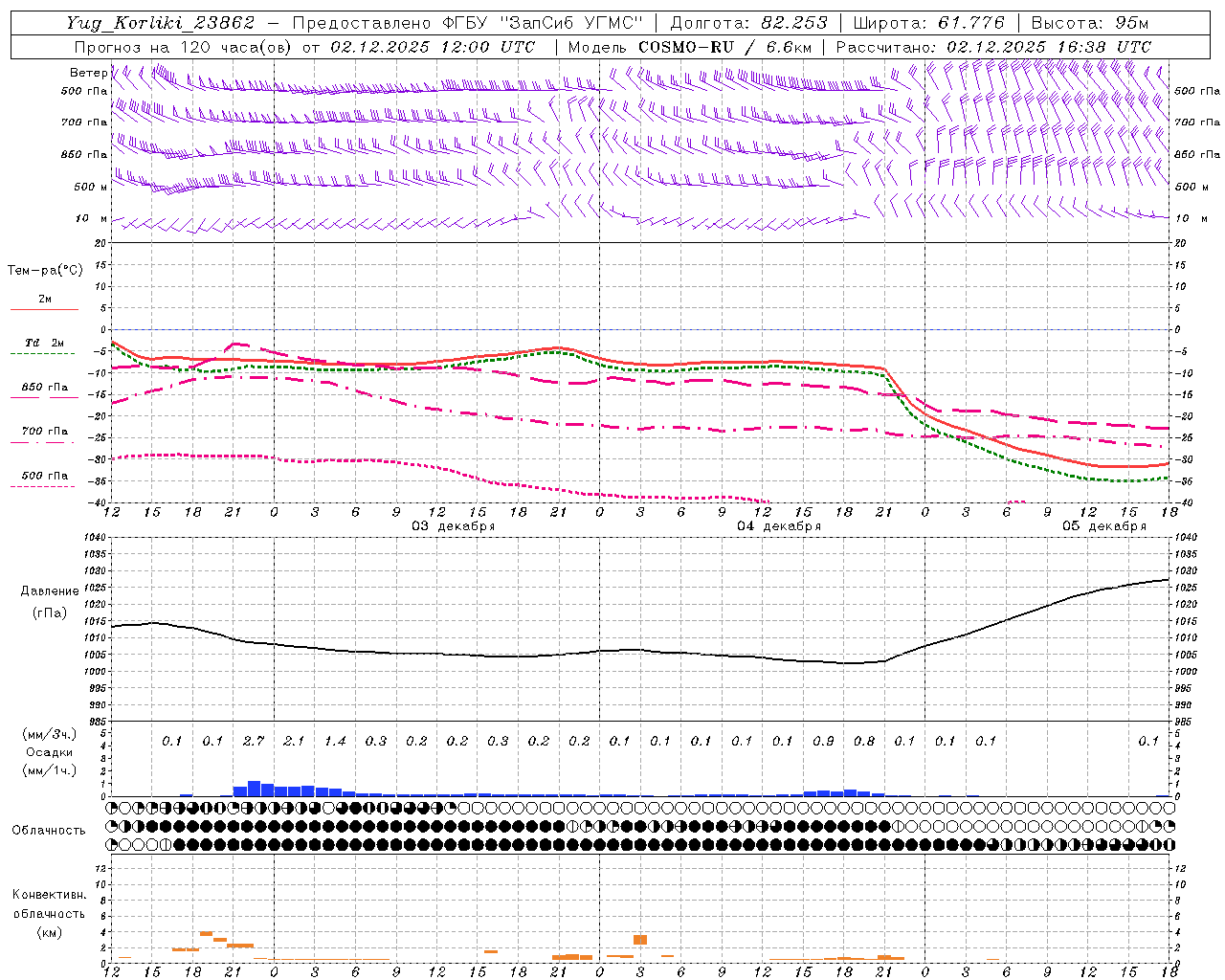Click the 04 декабря date label
Image resolution: width=1225 pixels, height=980 pixels.
[778, 526]
